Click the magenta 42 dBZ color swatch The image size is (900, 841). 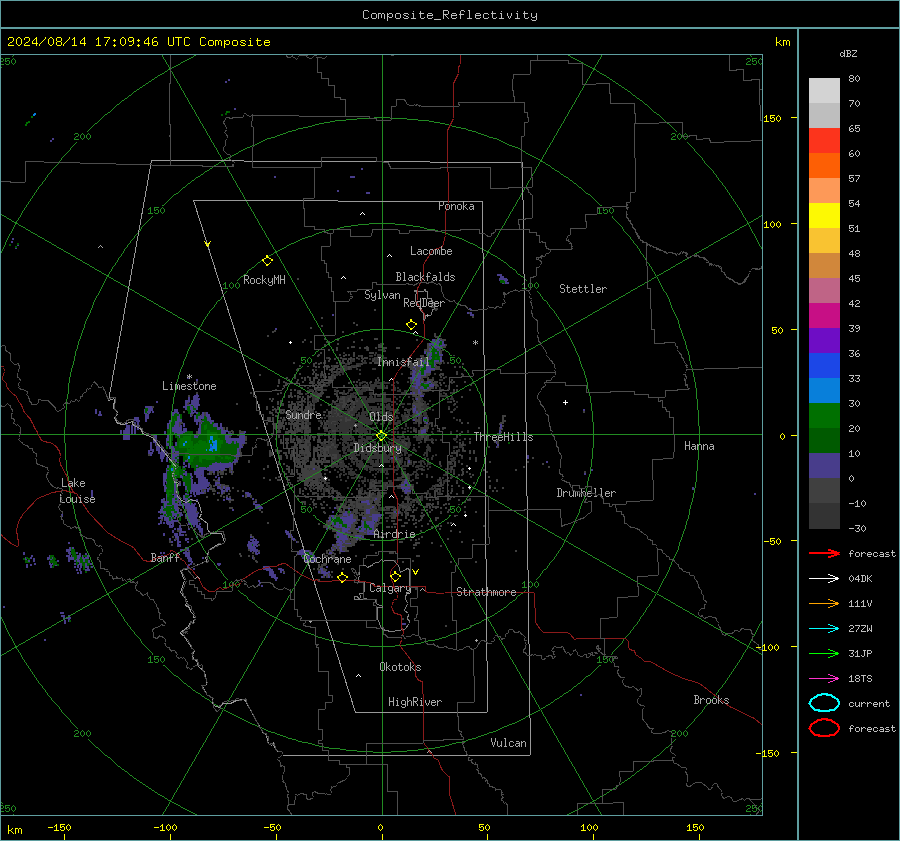pyautogui.click(x=824, y=315)
